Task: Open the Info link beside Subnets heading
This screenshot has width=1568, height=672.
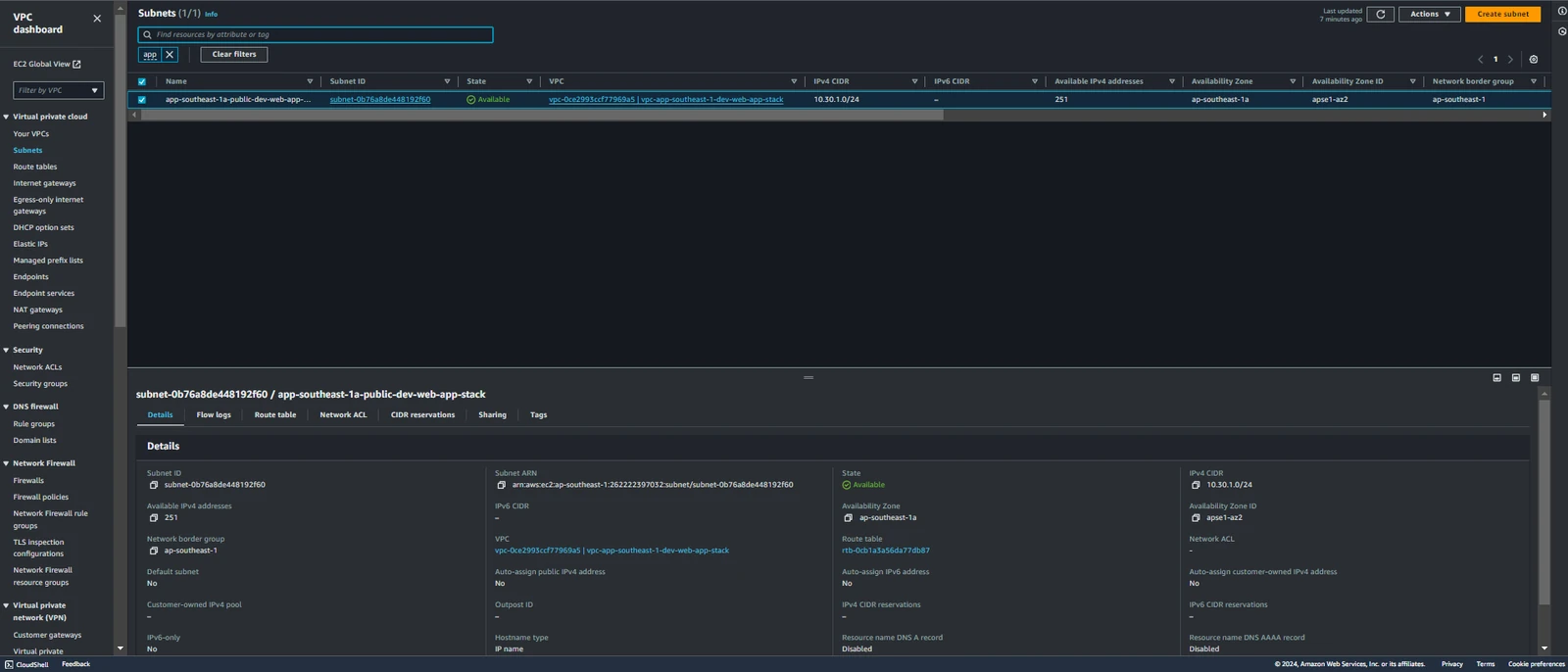Action: point(211,15)
